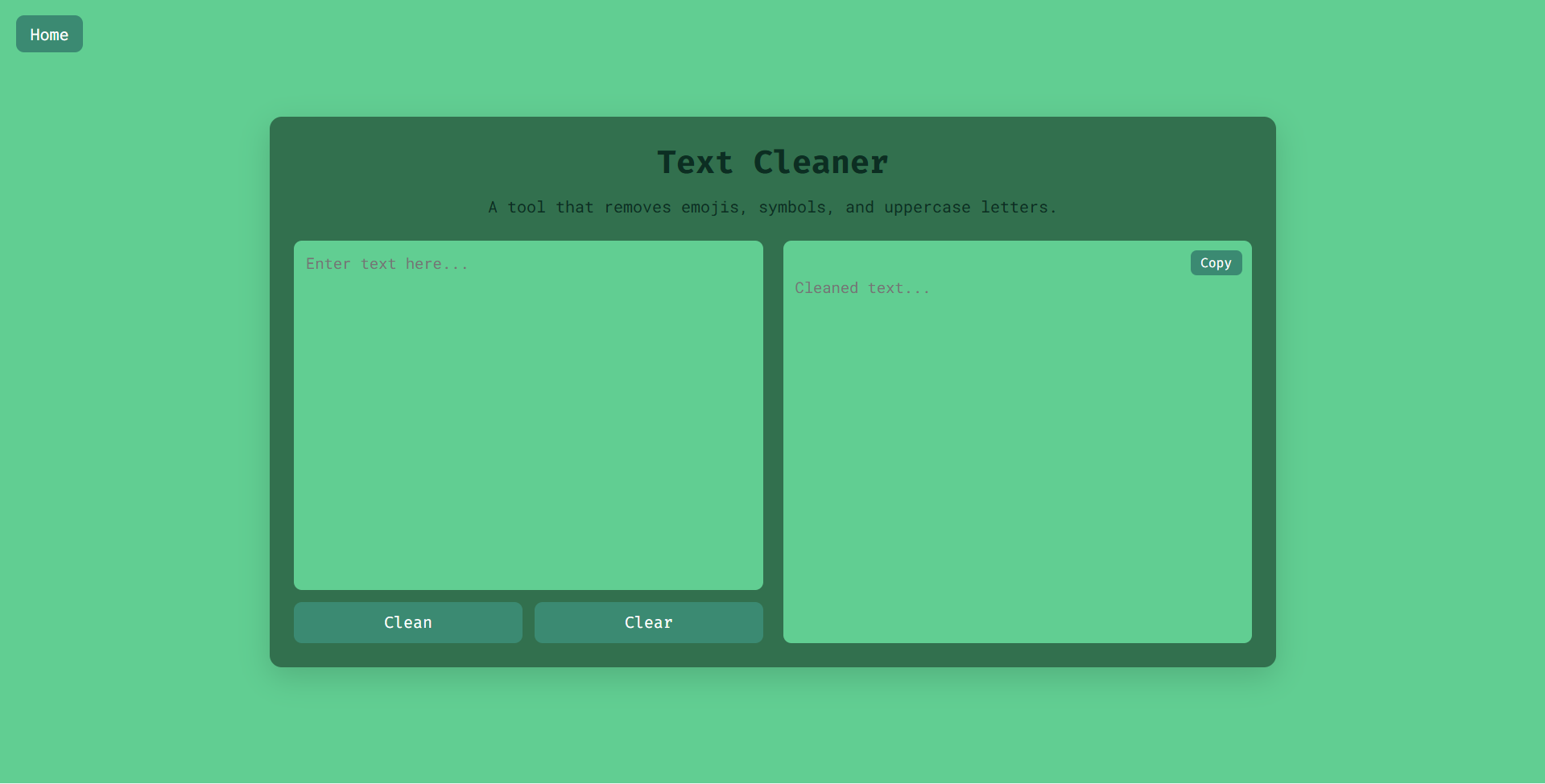Viewport: 1545px width, 784px height.
Task: Click the 'Text Cleaner' heading
Action: (x=772, y=163)
